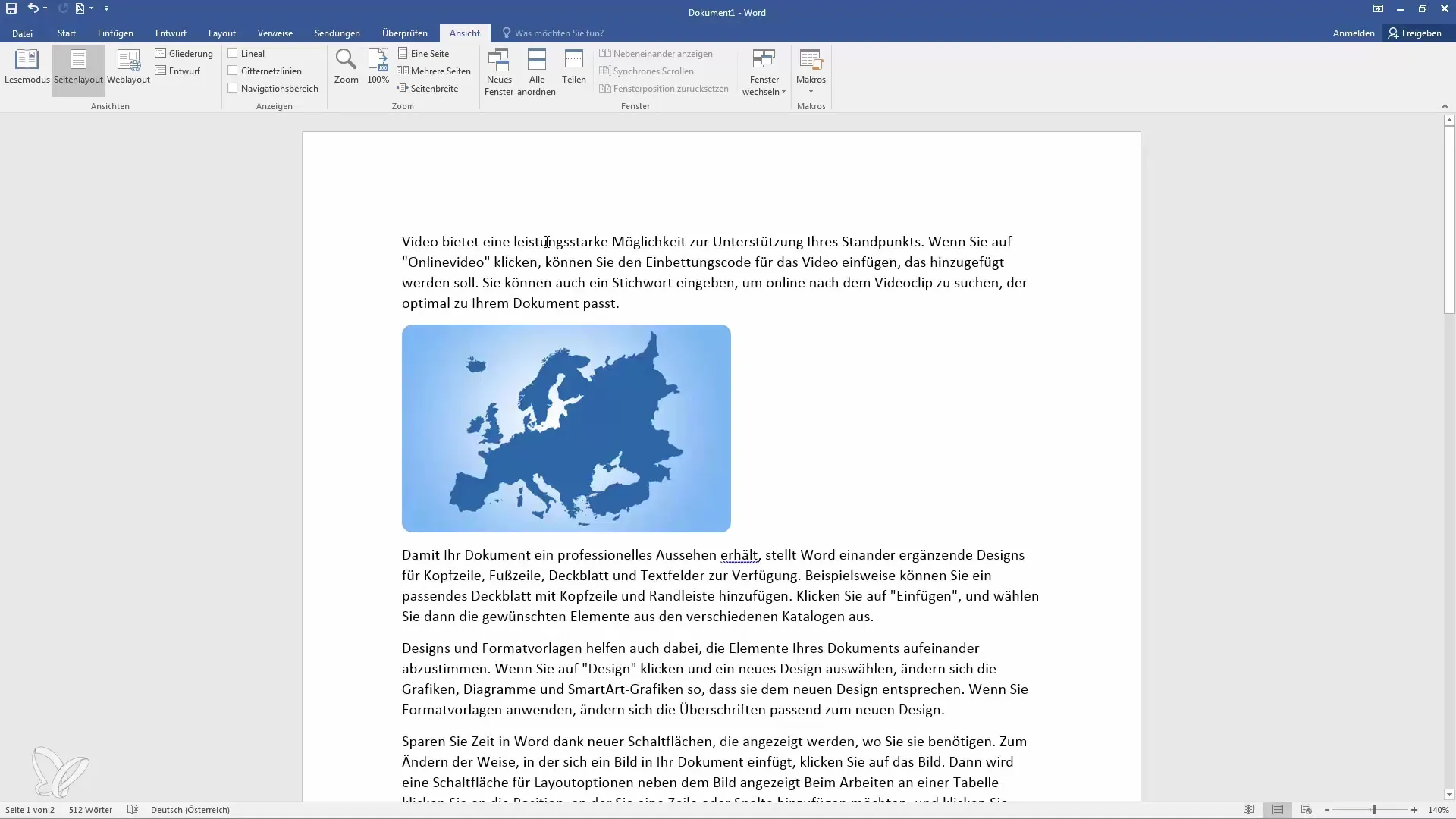Click the new document quick access icon
Image resolution: width=1456 pixels, height=819 pixels.
pyautogui.click(x=80, y=8)
